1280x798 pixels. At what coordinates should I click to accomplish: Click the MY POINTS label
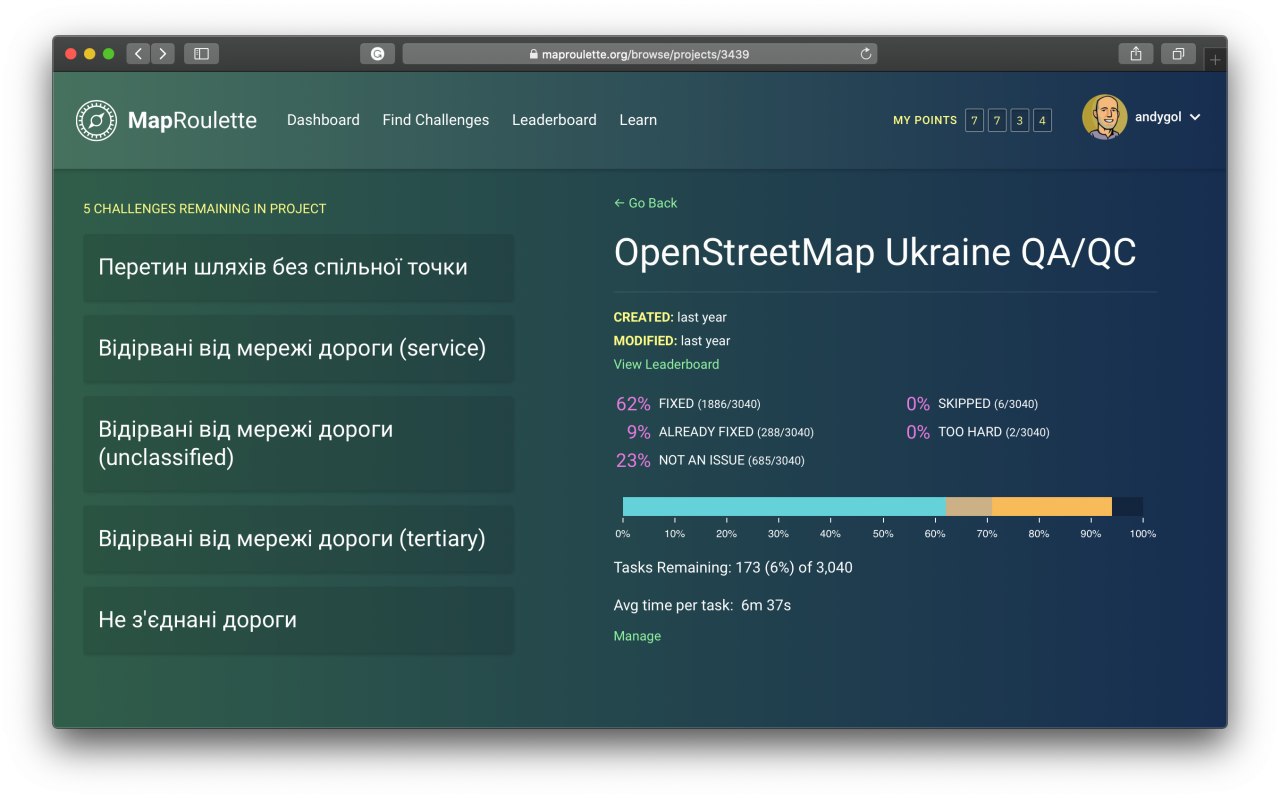pos(925,120)
